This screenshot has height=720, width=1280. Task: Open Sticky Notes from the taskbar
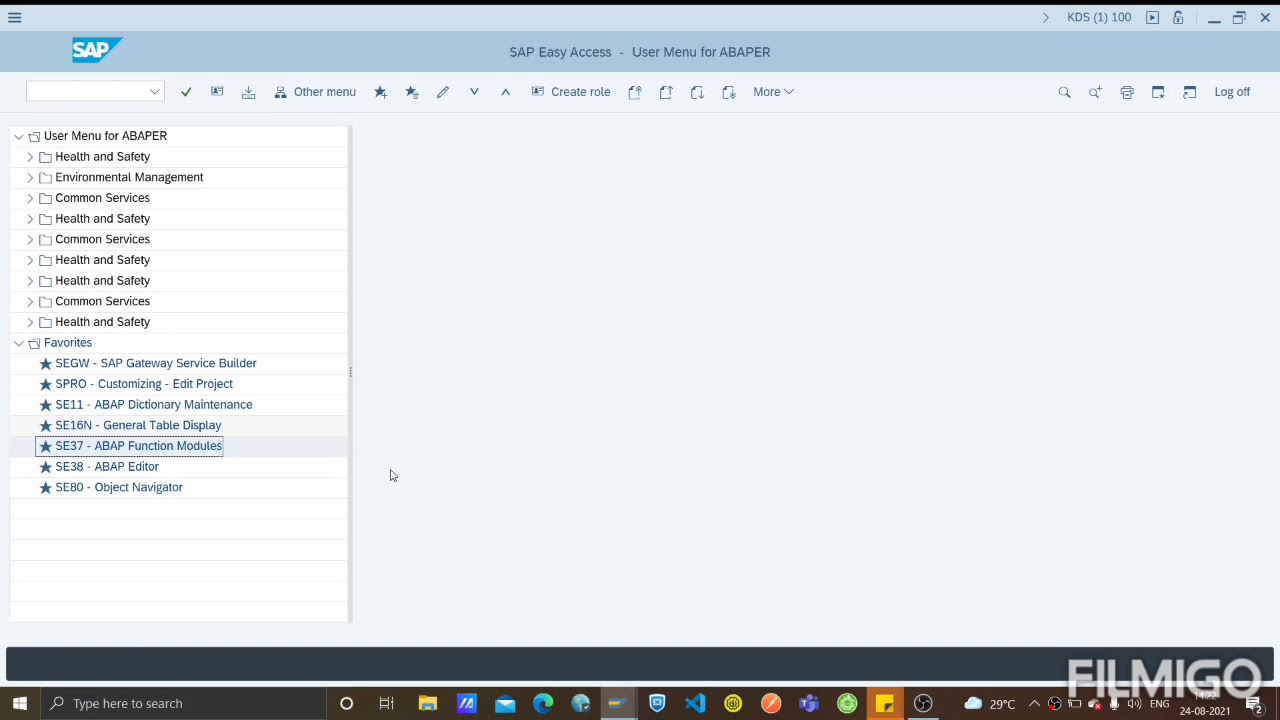(885, 703)
